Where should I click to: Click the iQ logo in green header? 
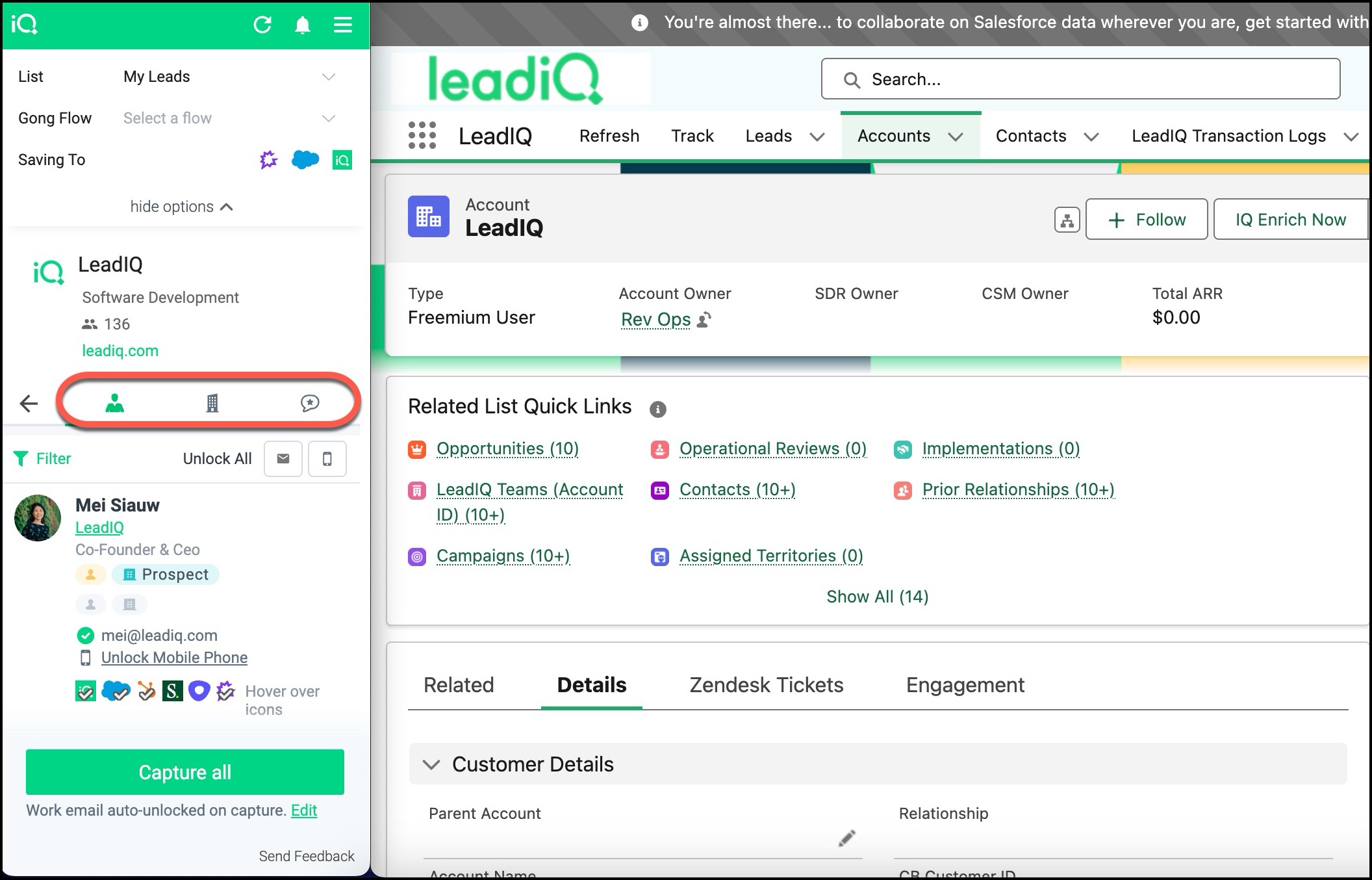[x=24, y=24]
